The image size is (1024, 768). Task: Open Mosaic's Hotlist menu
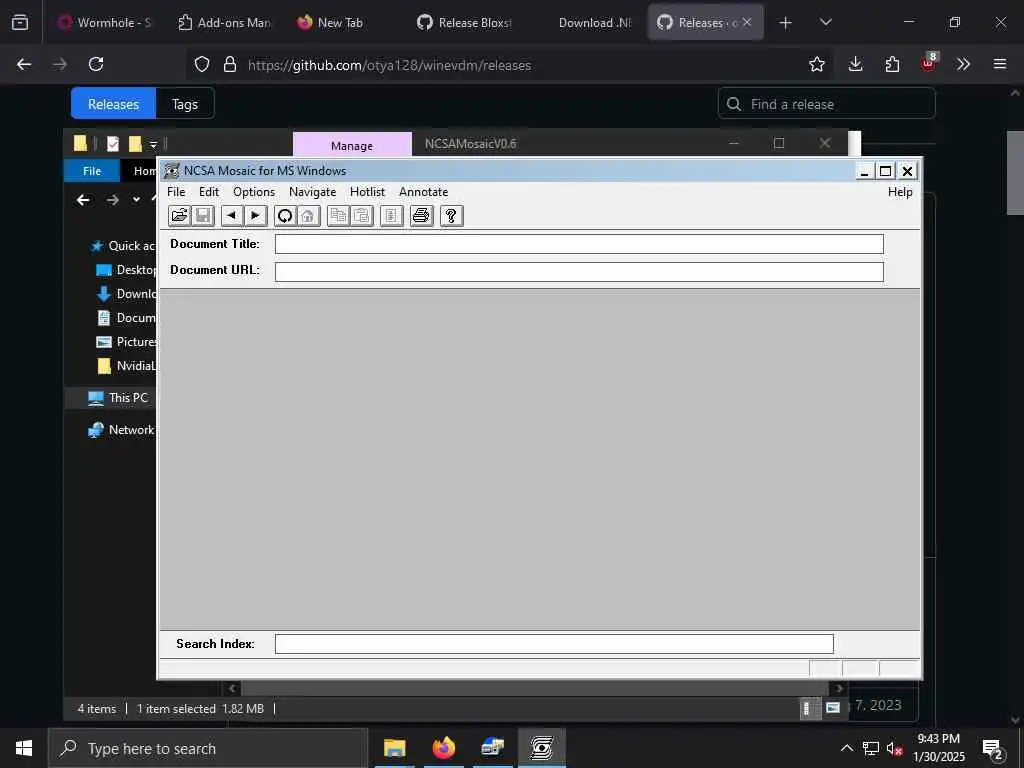point(367,192)
